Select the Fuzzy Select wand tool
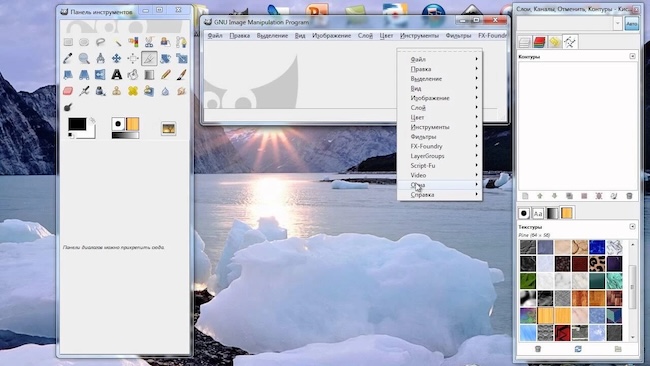650x366 pixels. pos(117,42)
